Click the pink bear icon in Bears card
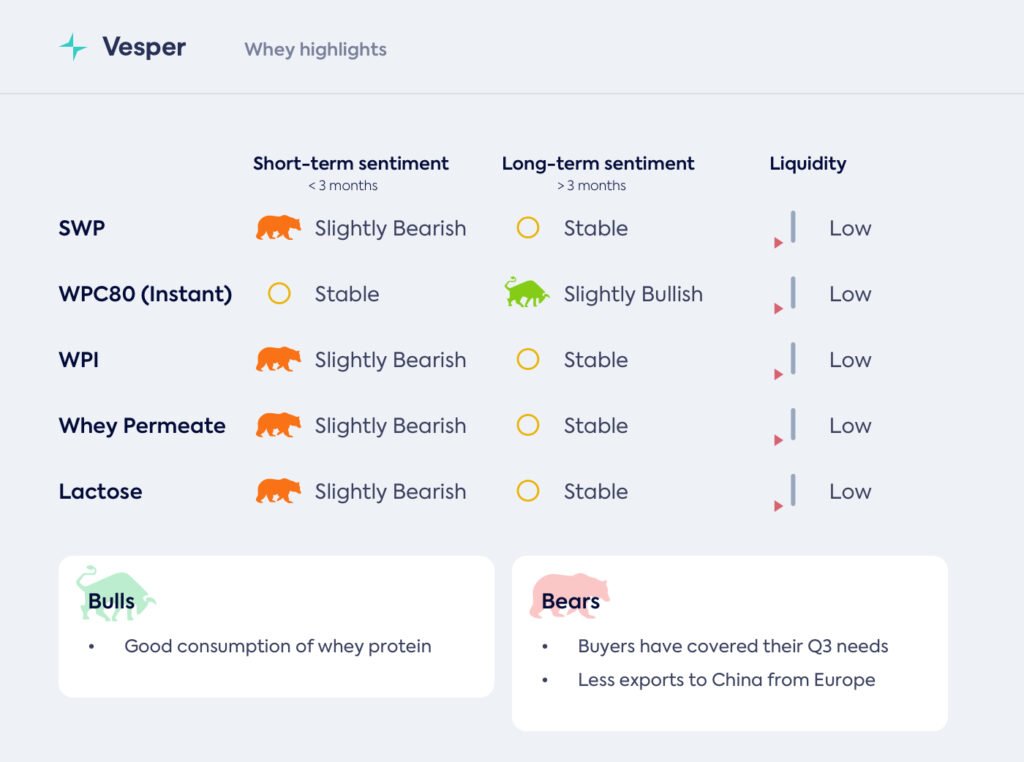Image resolution: width=1024 pixels, height=762 pixels. [x=570, y=596]
